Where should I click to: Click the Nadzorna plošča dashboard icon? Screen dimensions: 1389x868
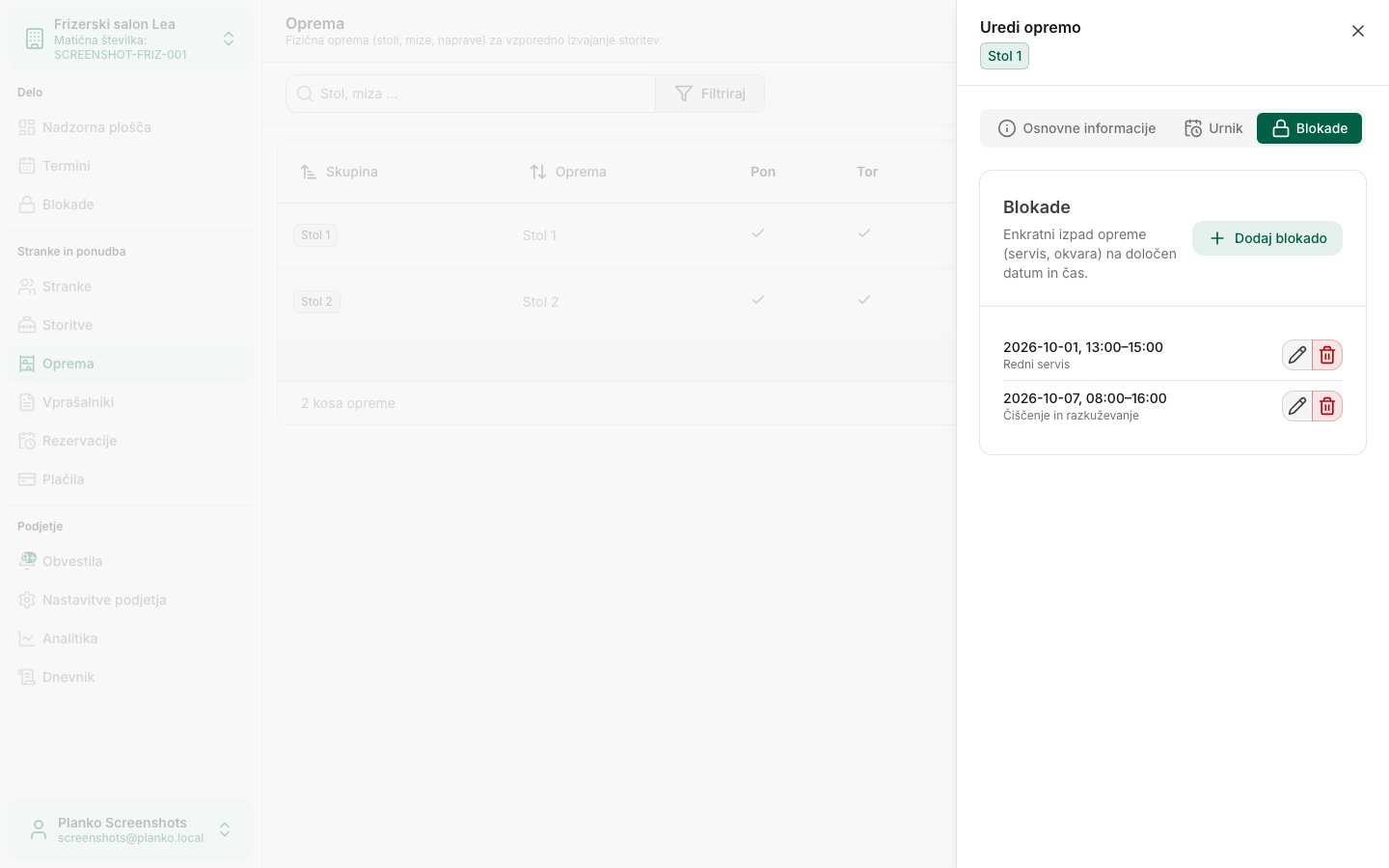coord(27,127)
